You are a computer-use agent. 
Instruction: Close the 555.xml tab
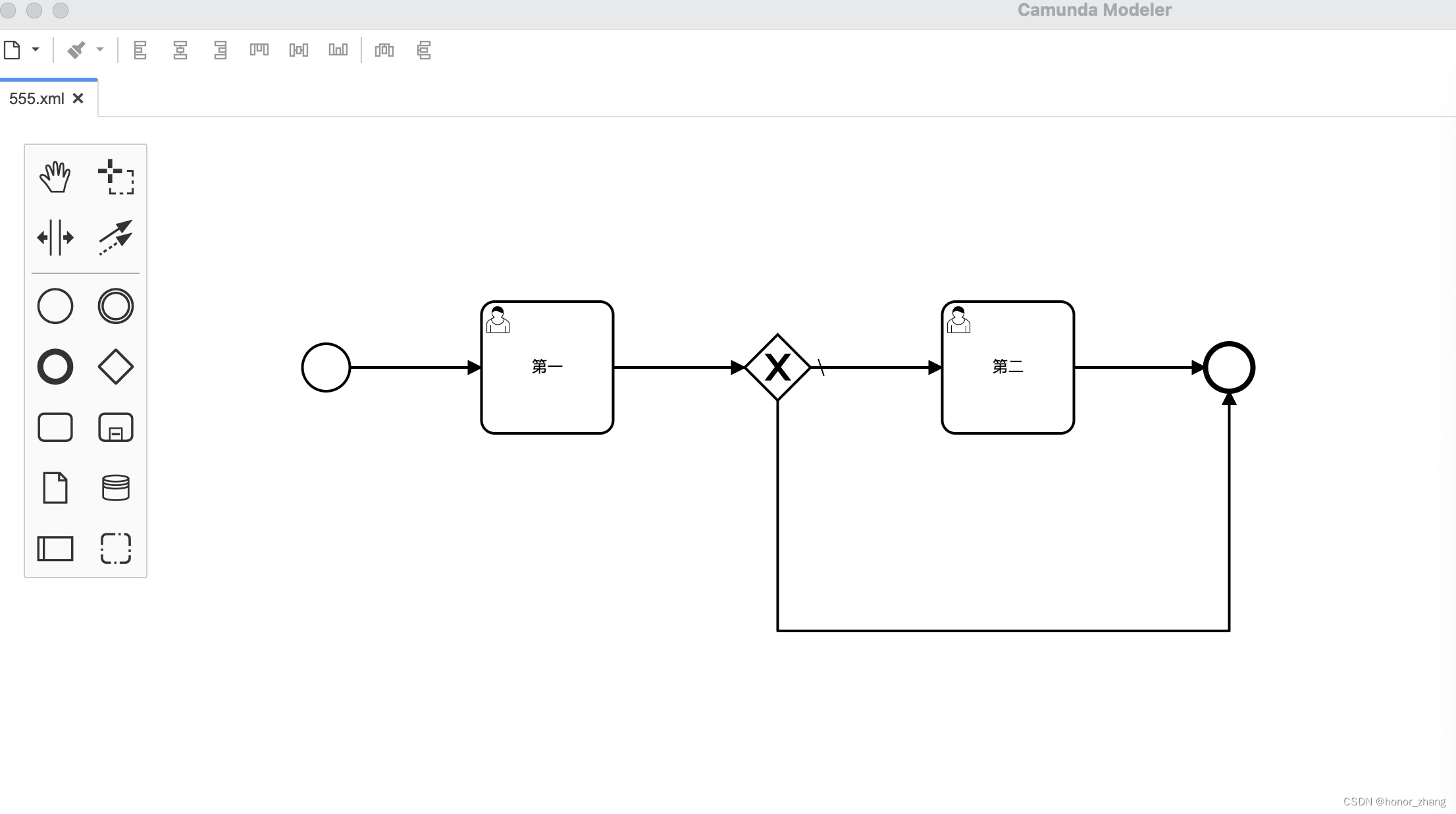tap(78, 97)
